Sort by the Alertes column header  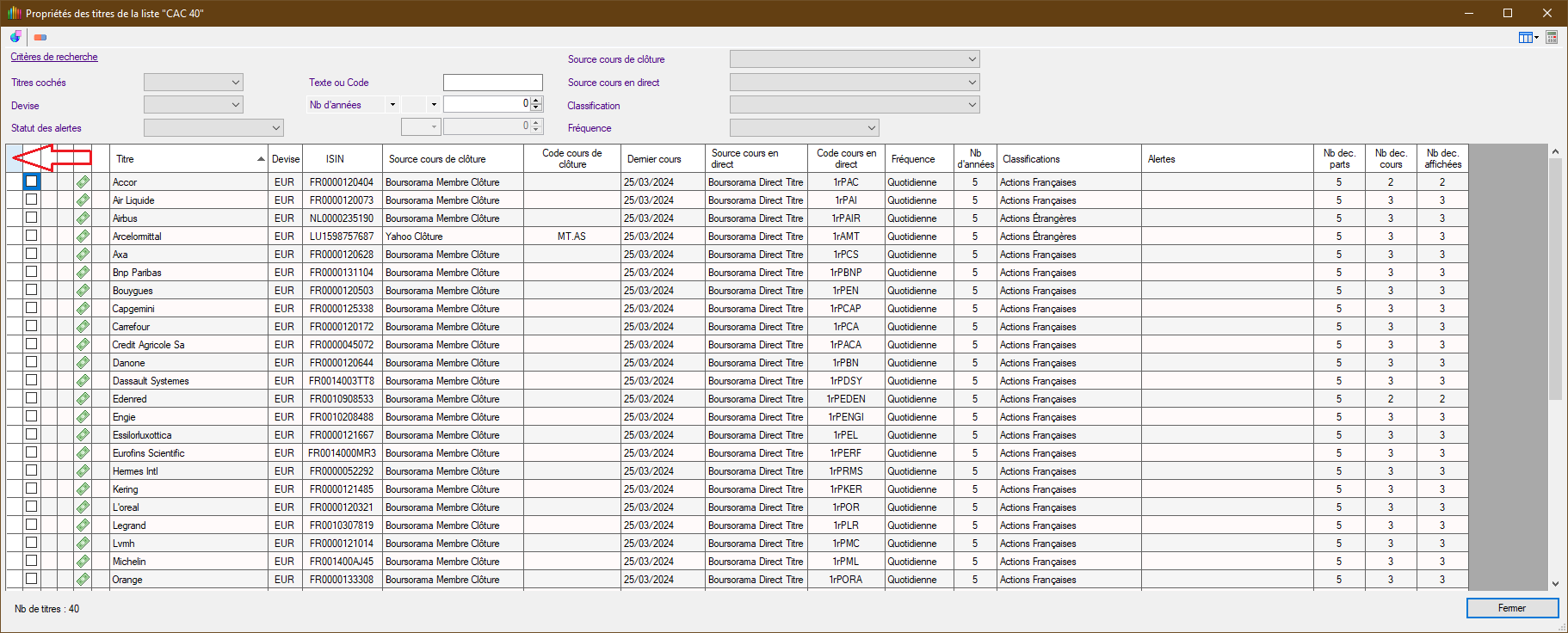1227,159
